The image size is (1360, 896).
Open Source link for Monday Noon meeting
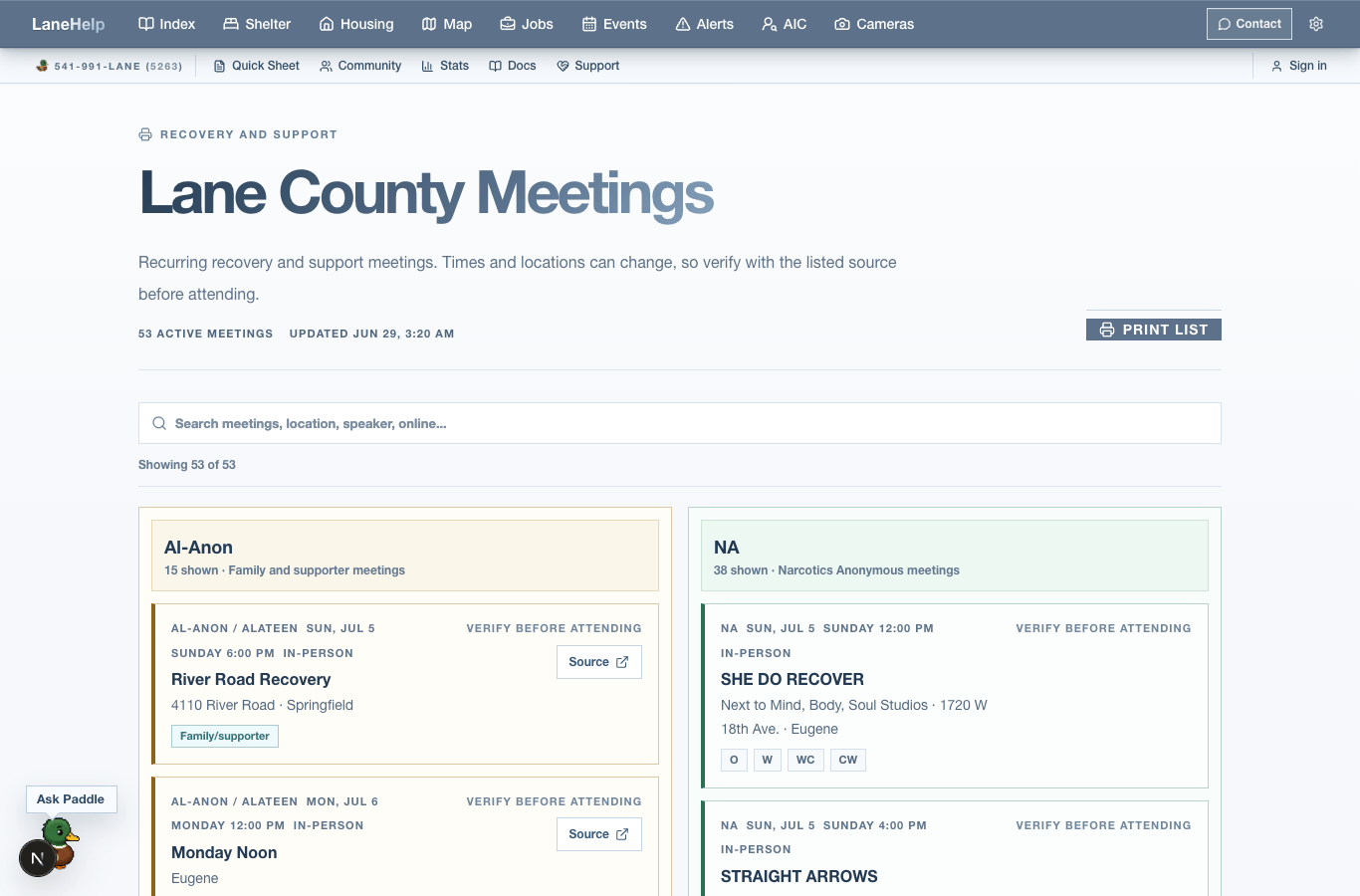pos(599,834)
